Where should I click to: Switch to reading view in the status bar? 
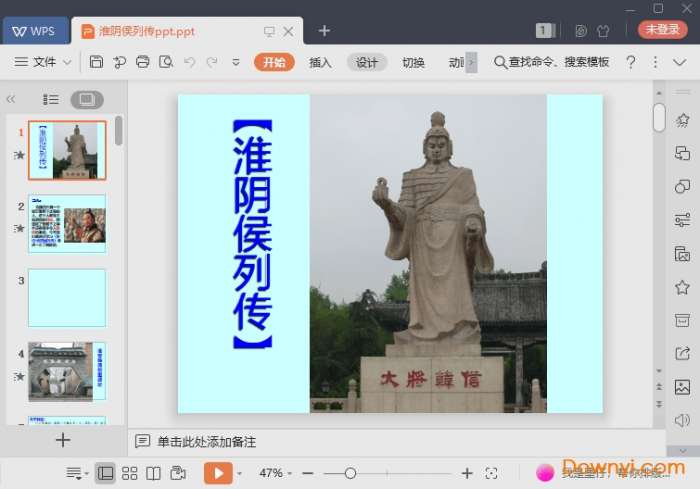point(153,473)
